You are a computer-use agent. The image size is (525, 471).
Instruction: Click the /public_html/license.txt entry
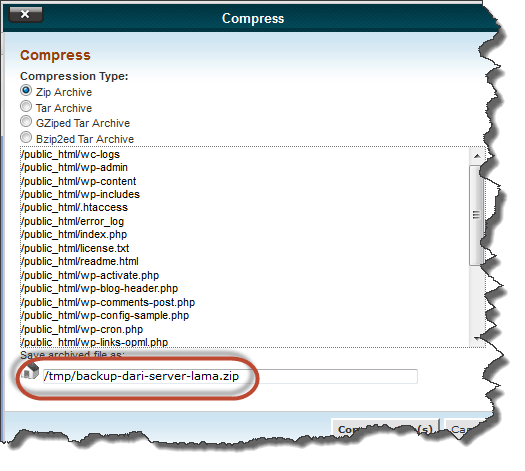point(75,248)
